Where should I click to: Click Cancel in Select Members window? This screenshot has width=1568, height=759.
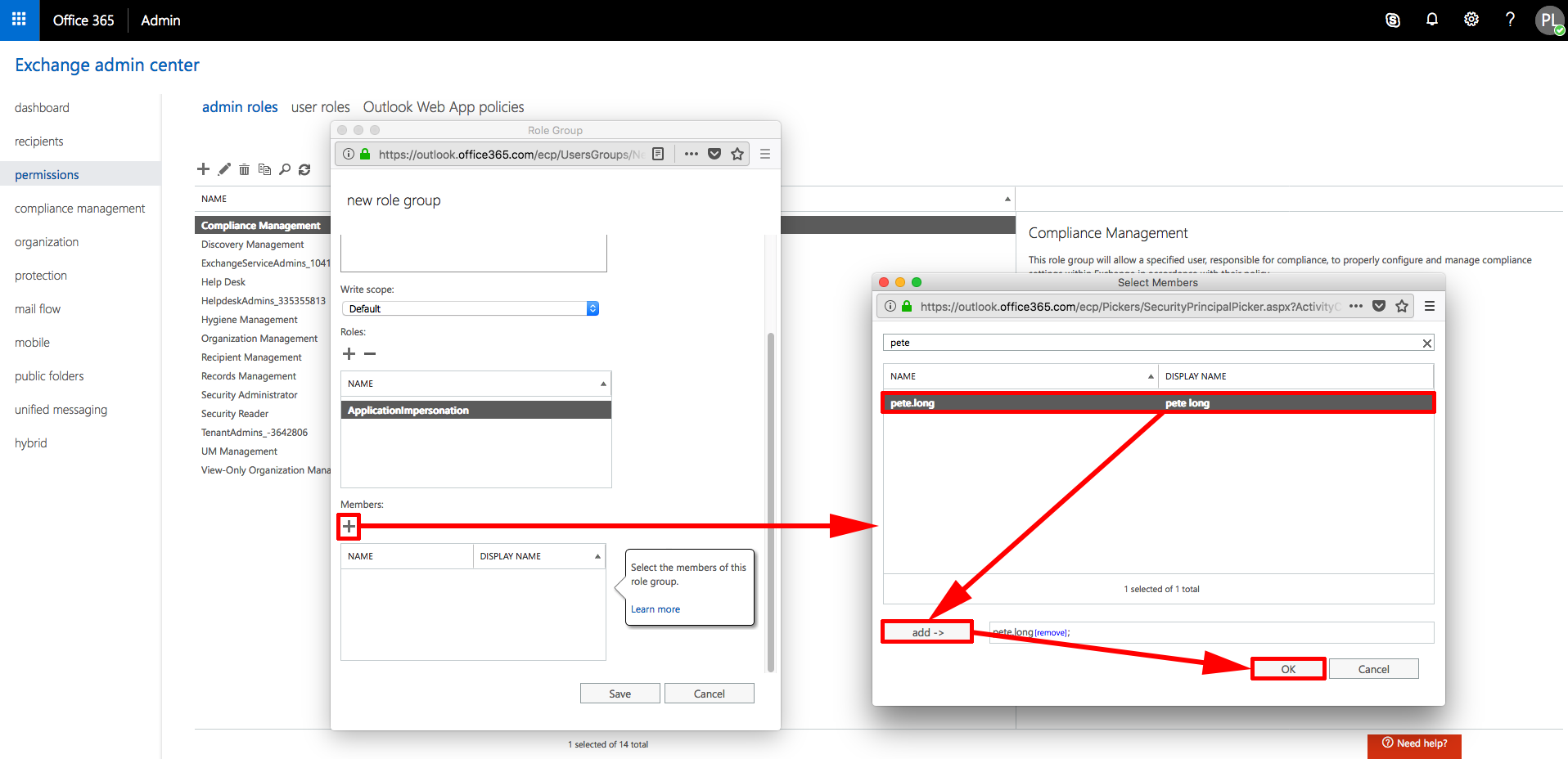1373,669
